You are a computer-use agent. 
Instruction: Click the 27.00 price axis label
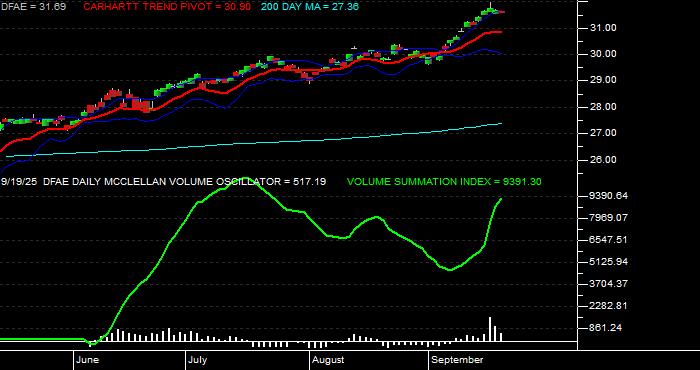(604, 133)
